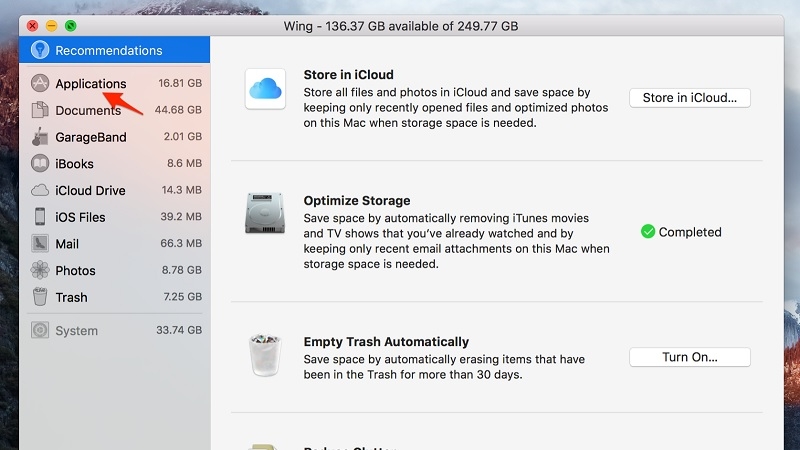
Task: Click the Documents sidebar icon
Action: point(40,110)
